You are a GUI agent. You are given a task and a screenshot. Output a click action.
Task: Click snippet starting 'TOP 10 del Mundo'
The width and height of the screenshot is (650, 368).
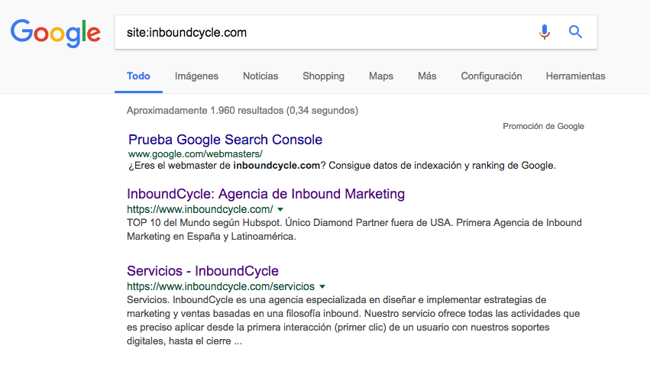(x=354, y=230)
